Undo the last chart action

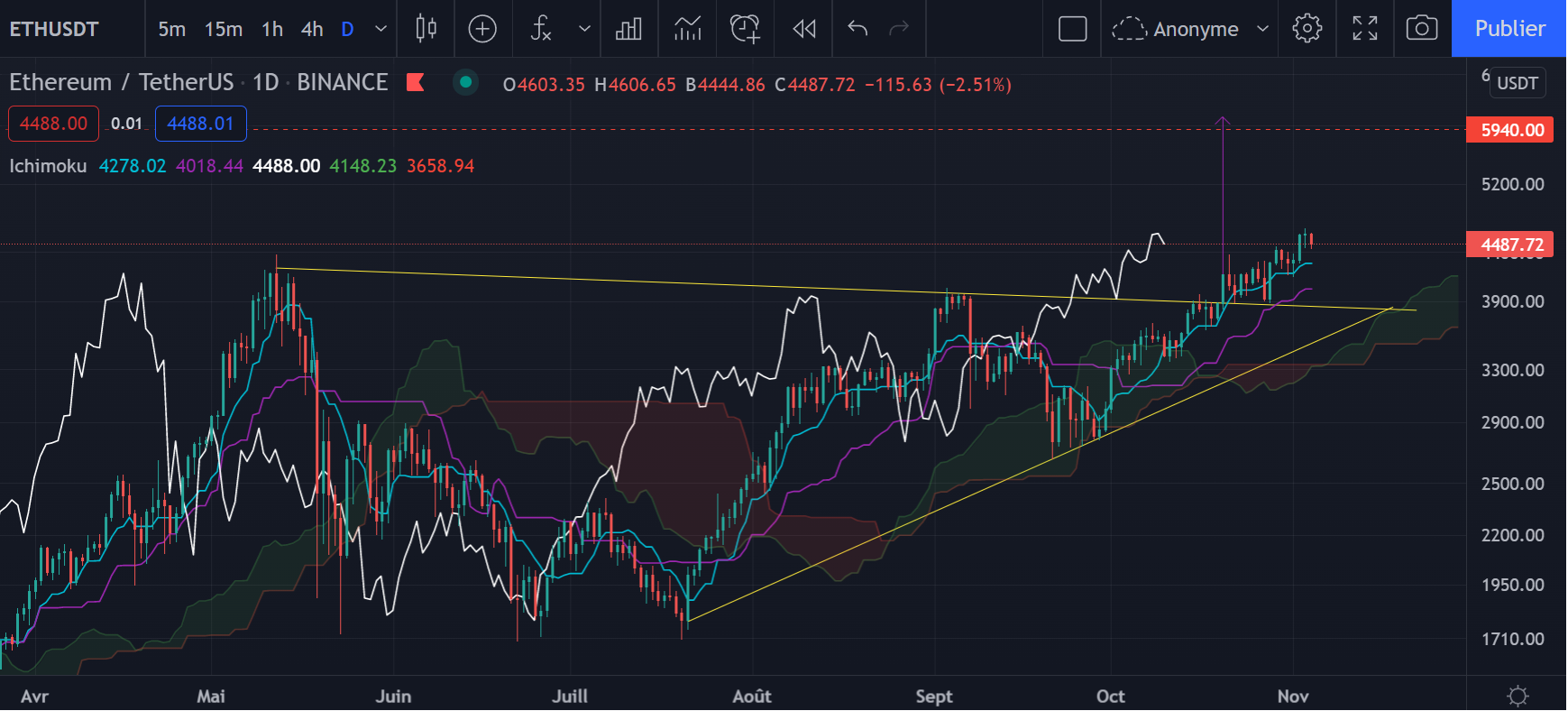857,29
